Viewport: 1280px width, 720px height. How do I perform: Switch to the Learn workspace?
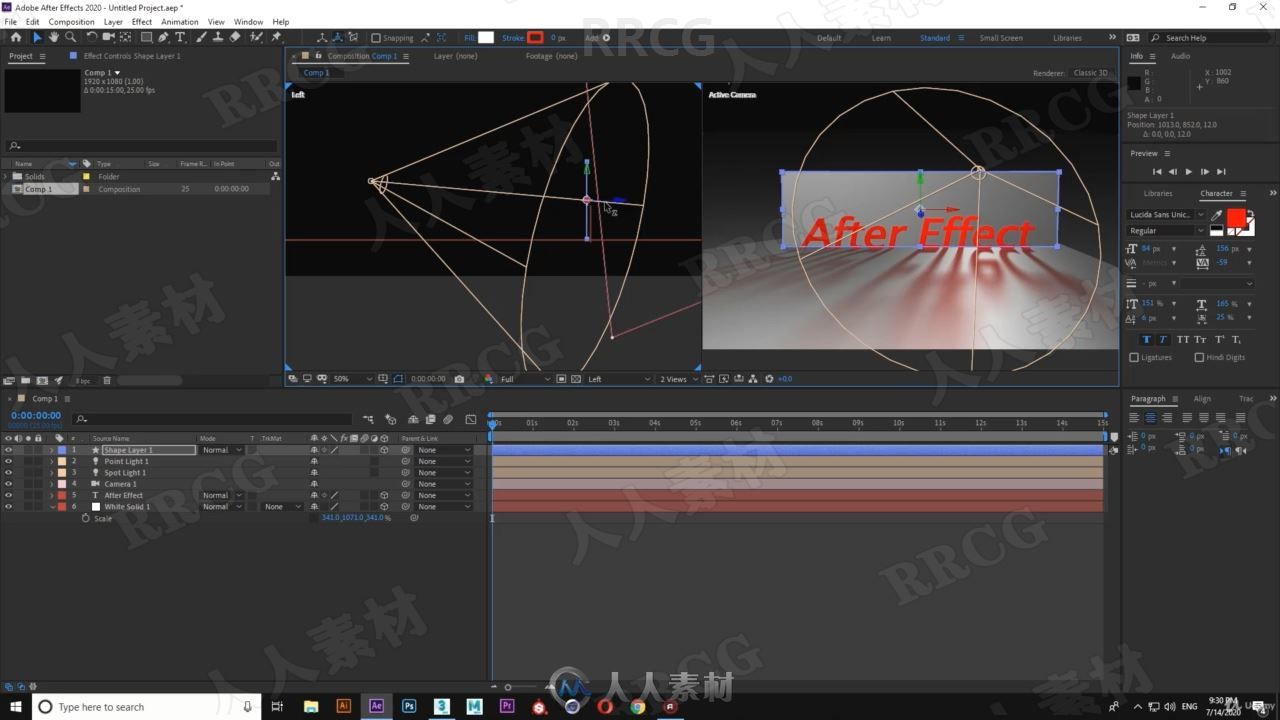(881, 38)
